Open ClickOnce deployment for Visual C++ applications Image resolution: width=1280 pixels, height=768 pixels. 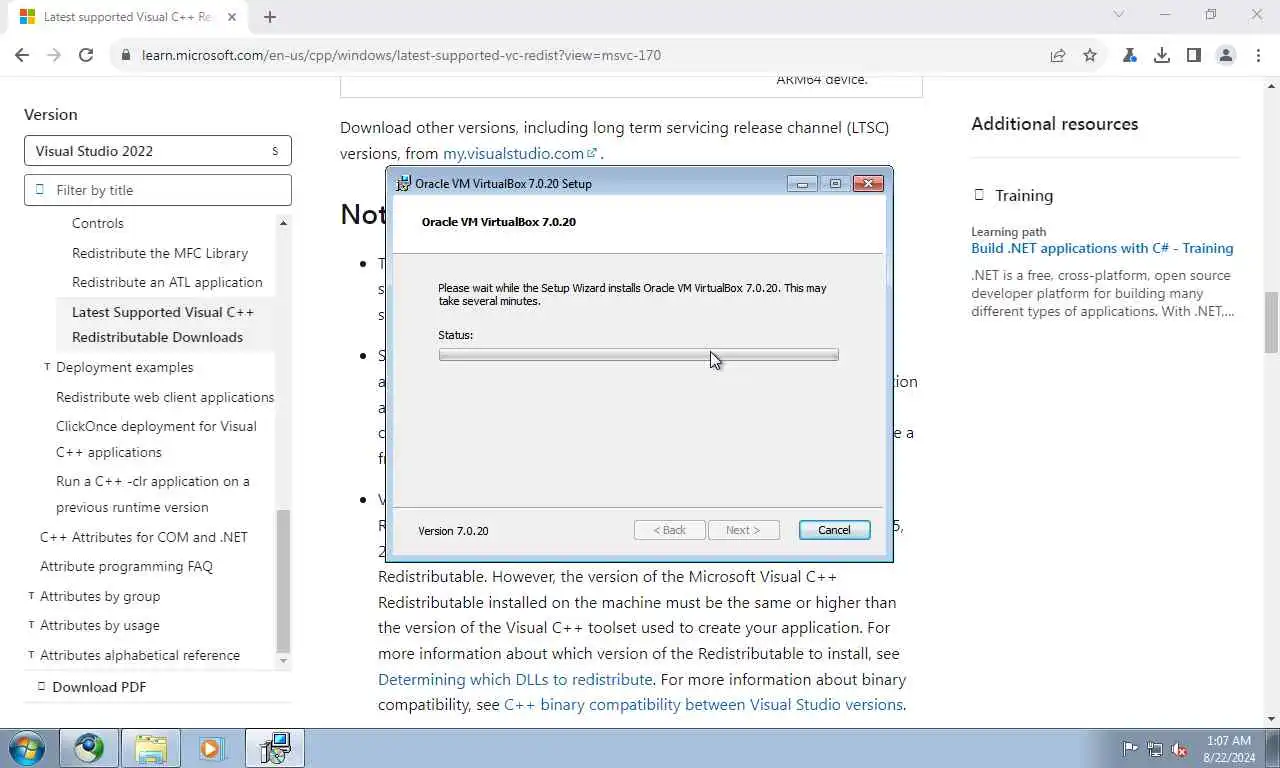[x=157, y=439]
